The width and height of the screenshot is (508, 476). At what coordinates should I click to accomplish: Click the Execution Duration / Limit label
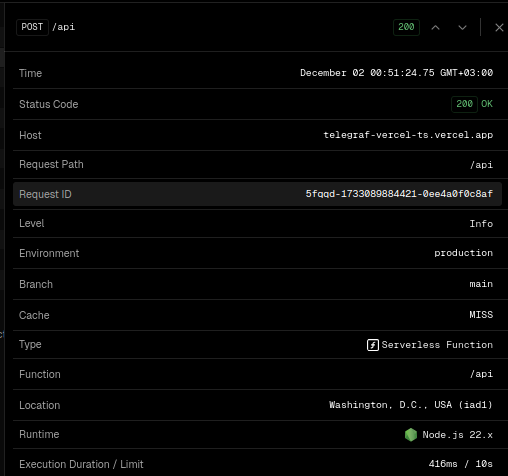click(81, 464)
